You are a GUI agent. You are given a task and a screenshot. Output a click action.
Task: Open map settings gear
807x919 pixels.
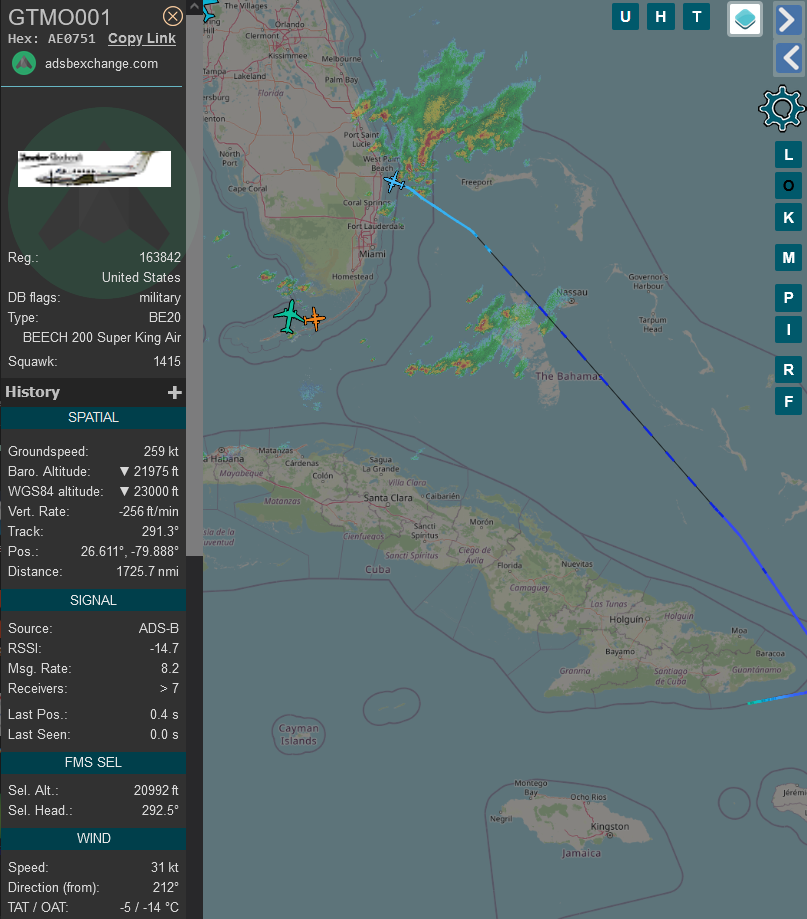click(782, 108)
